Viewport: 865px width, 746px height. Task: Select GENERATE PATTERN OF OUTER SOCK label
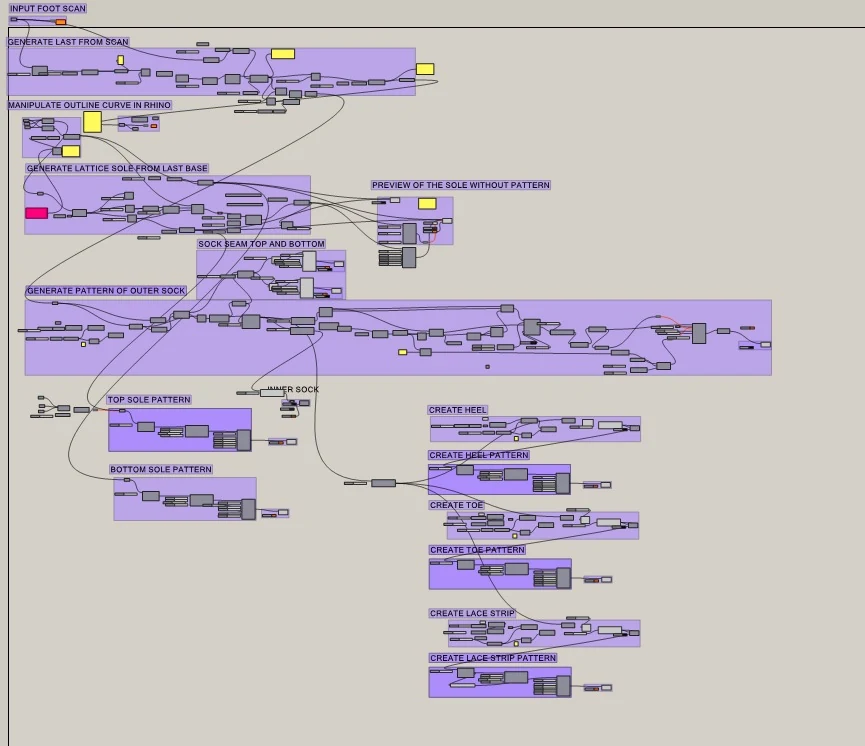tap(106, 291)
